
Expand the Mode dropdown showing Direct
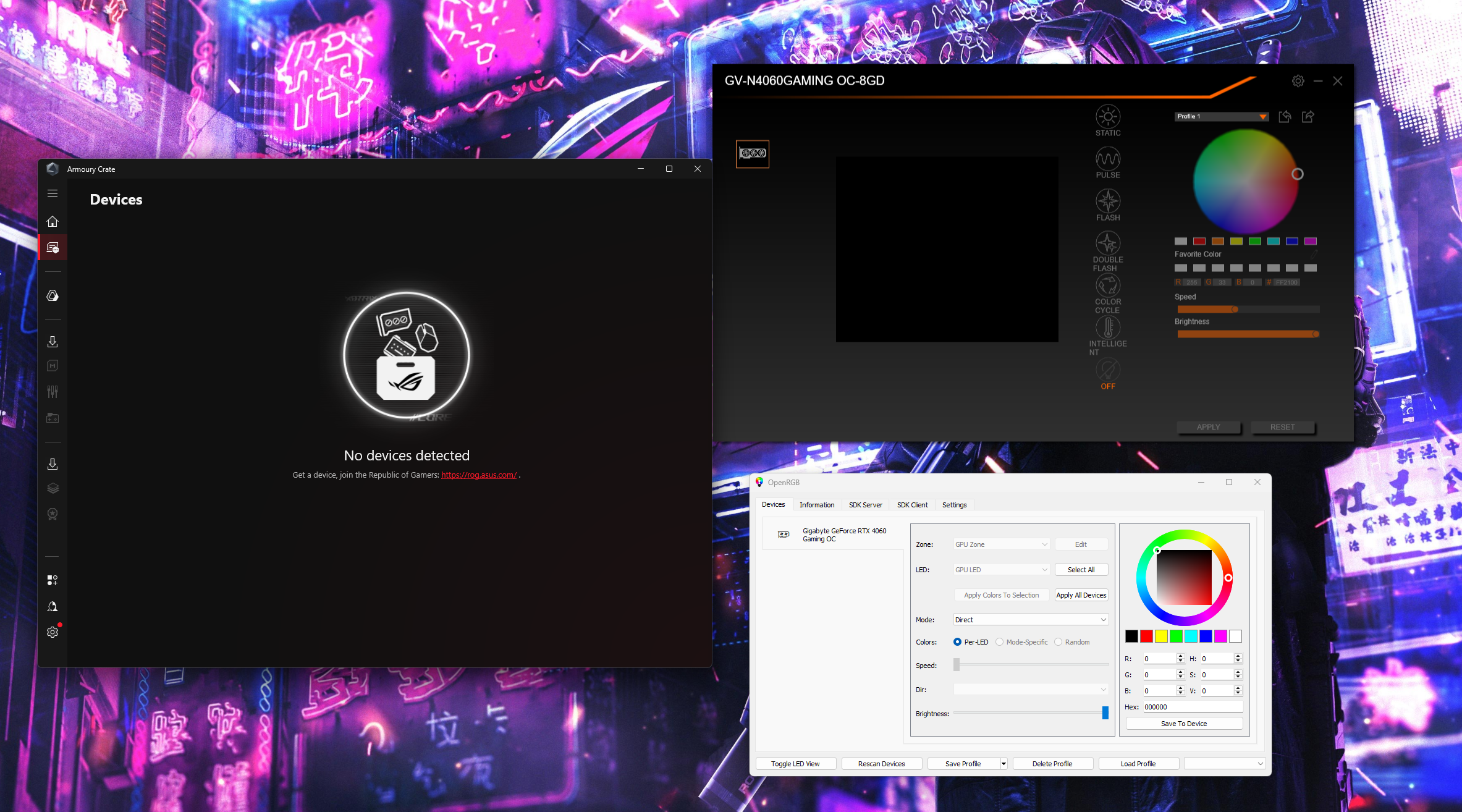click(1031, 620)
